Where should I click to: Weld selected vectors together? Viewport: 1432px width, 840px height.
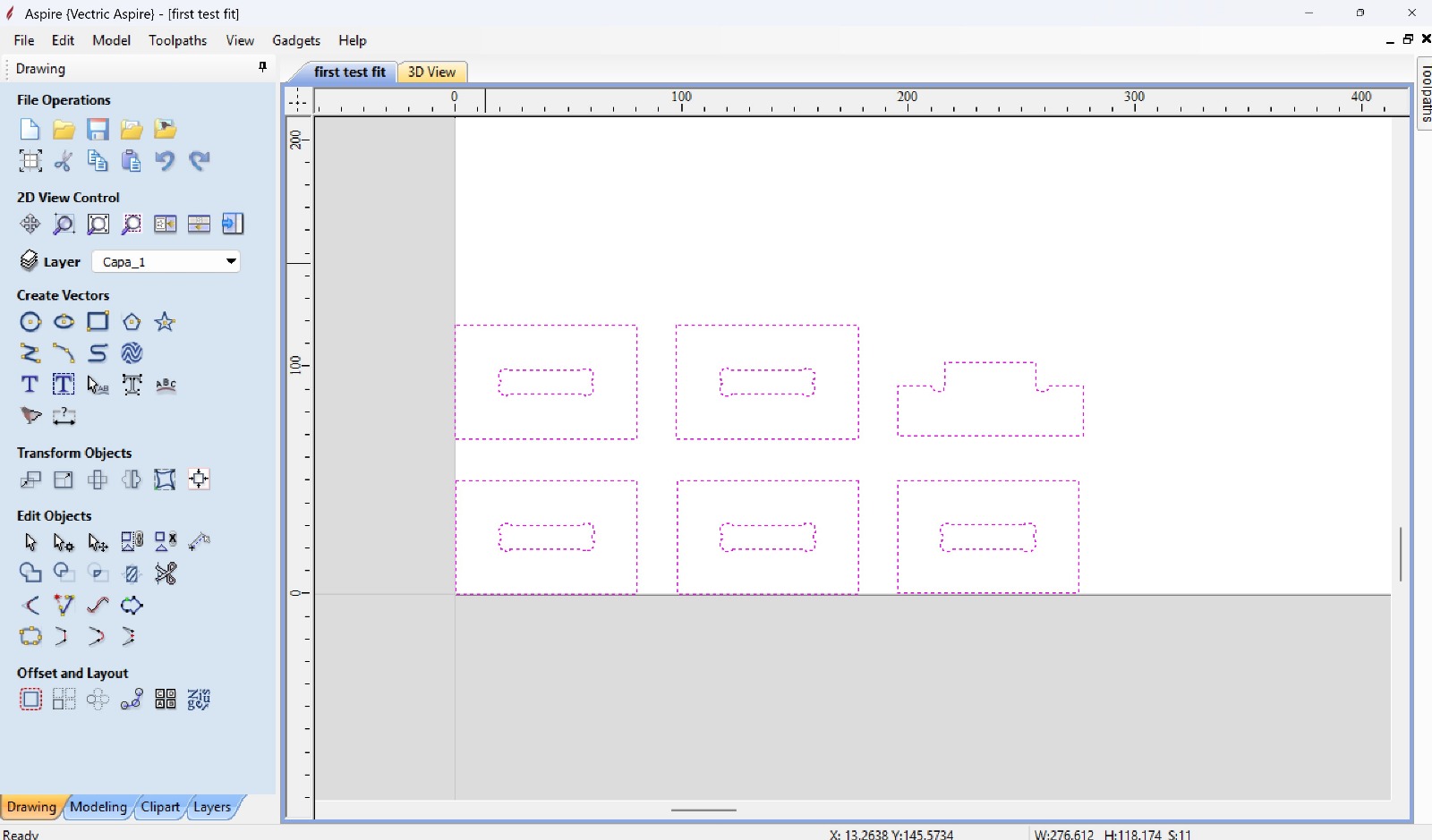30,573
